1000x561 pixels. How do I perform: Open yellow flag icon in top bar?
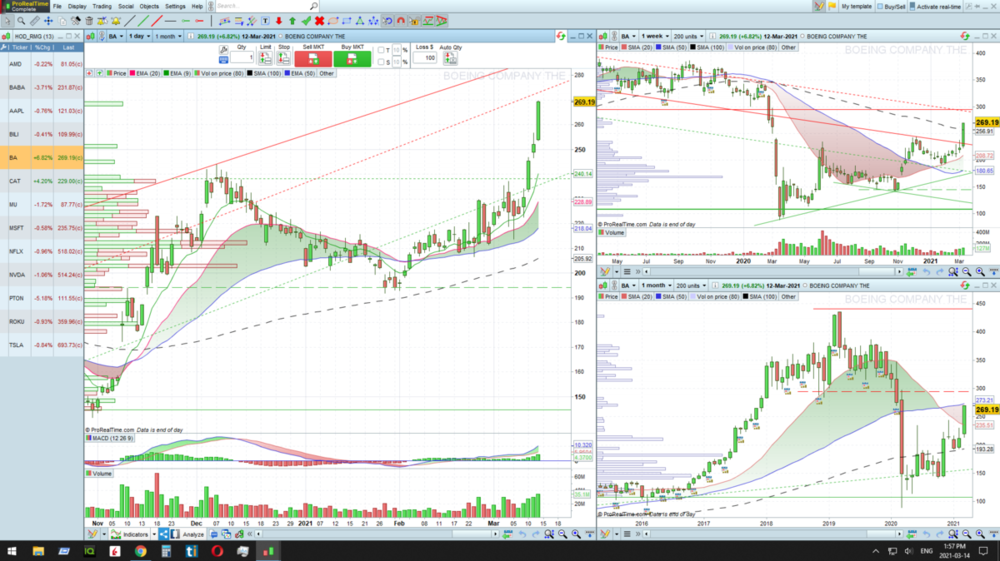(x=832, y=6)
